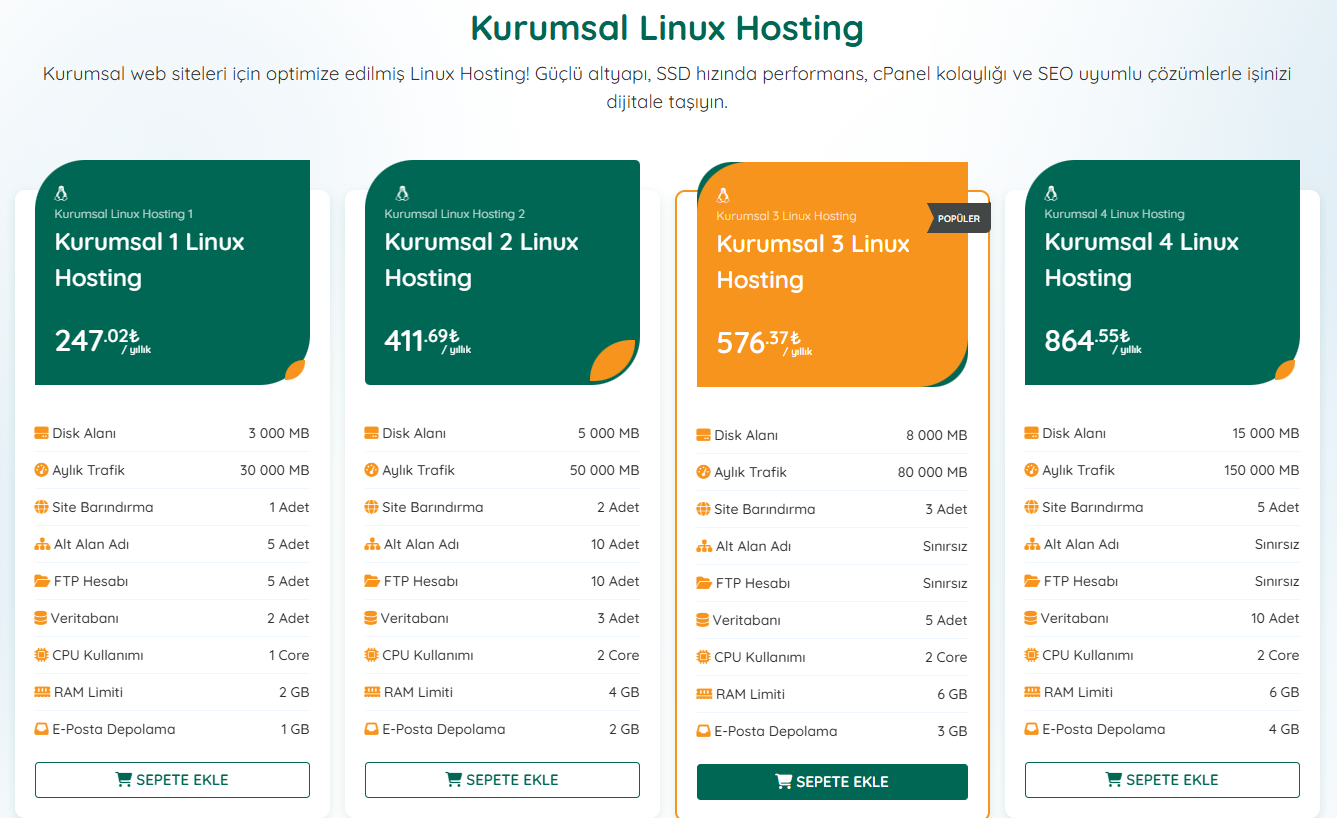This screenshot has height=818, width=1337.
Task: Click the Kurumsal 2 Linux Hosting title
Action: [482, 260]
